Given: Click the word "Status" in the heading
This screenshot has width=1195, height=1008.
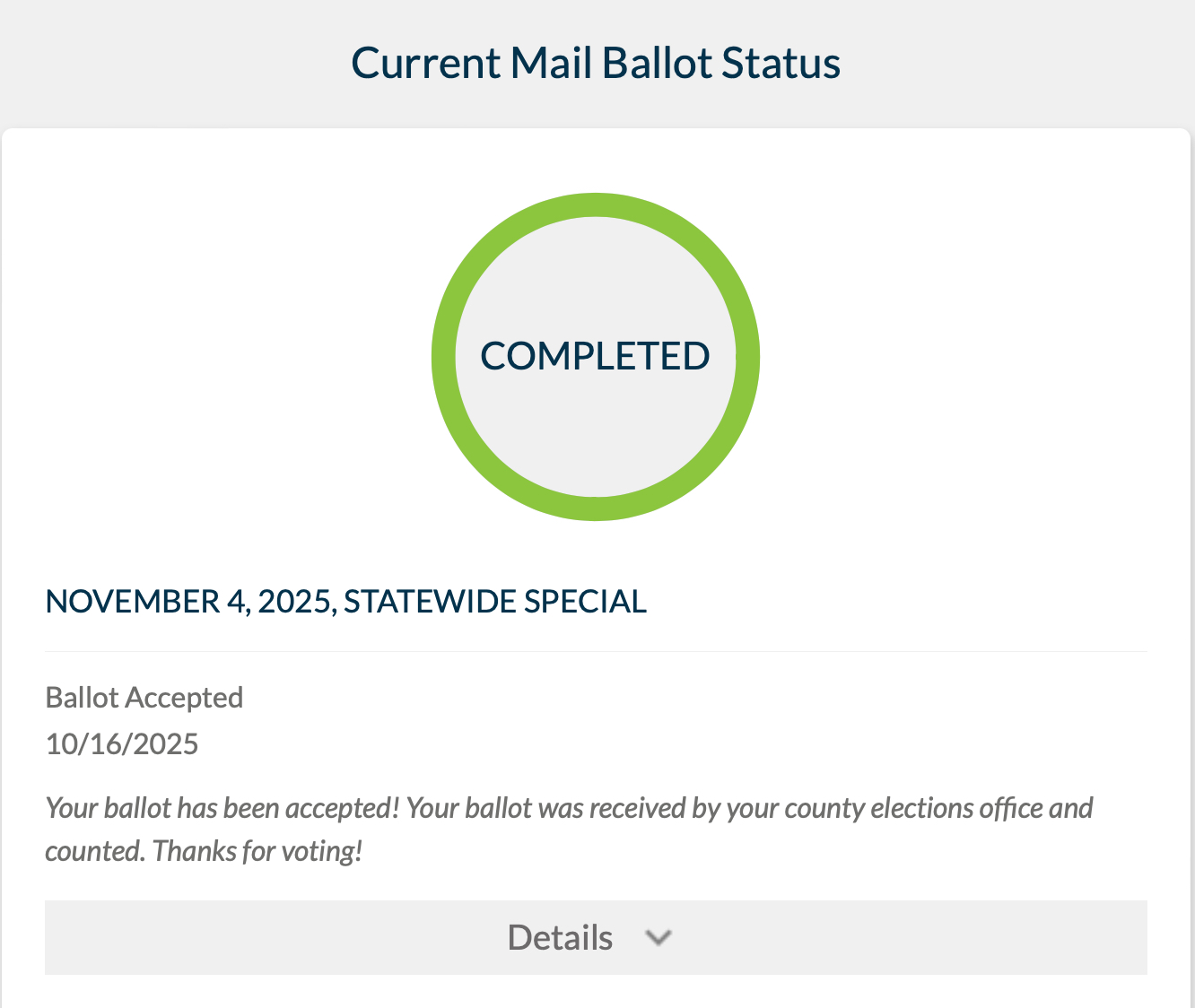Looking at the screenshot, I should (x=781, y=64).
